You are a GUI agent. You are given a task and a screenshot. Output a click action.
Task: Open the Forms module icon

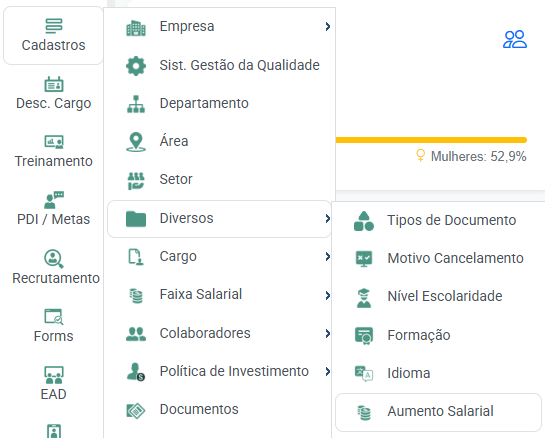[x=54, y=317]
